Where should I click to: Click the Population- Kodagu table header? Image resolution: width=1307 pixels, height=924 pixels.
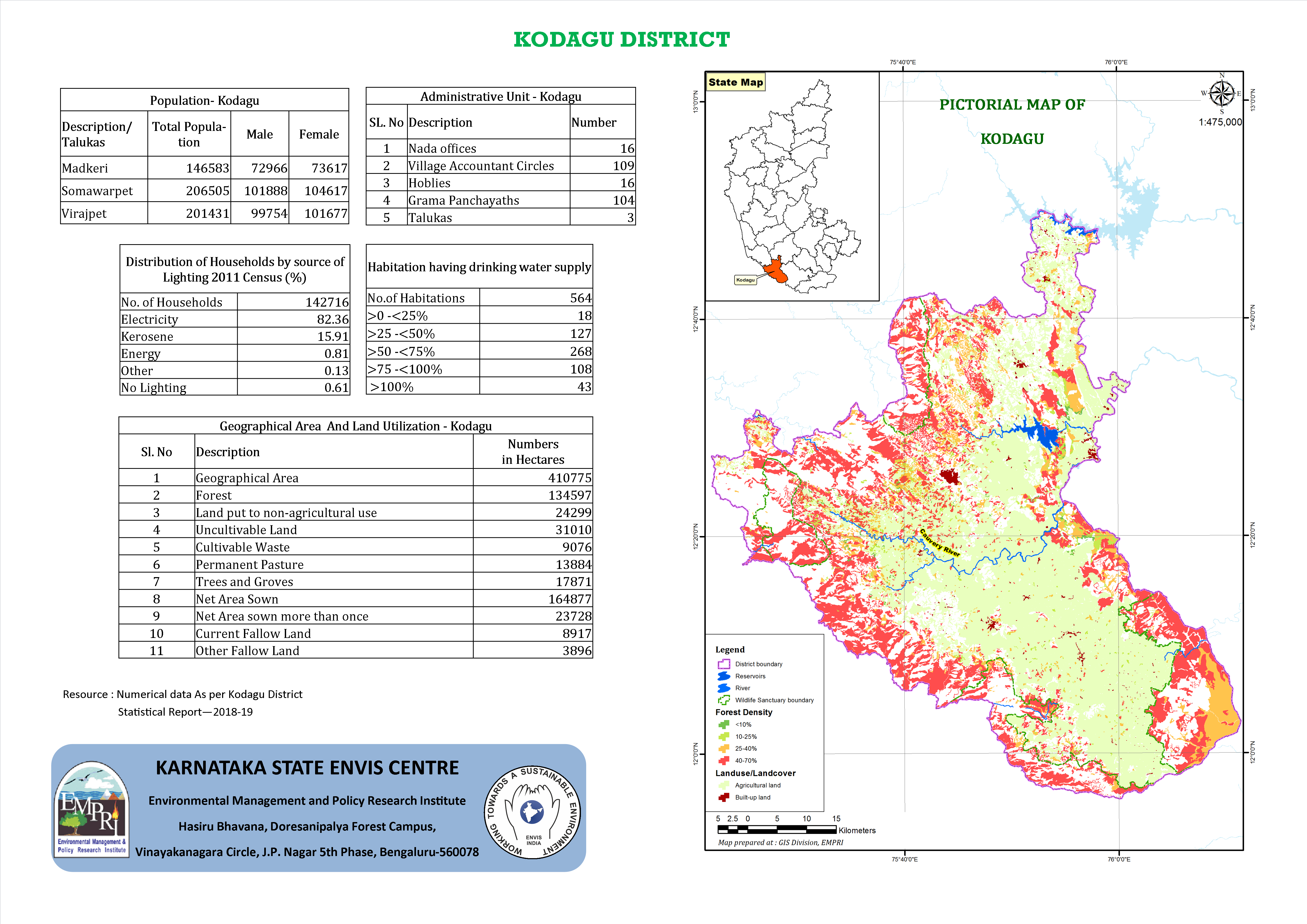click(204, 100)
